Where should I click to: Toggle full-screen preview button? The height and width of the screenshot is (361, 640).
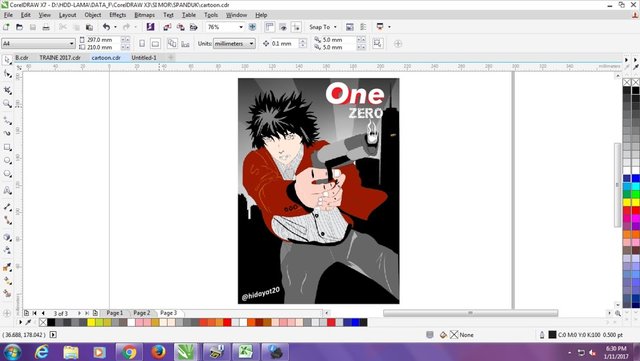coord(252,27)
